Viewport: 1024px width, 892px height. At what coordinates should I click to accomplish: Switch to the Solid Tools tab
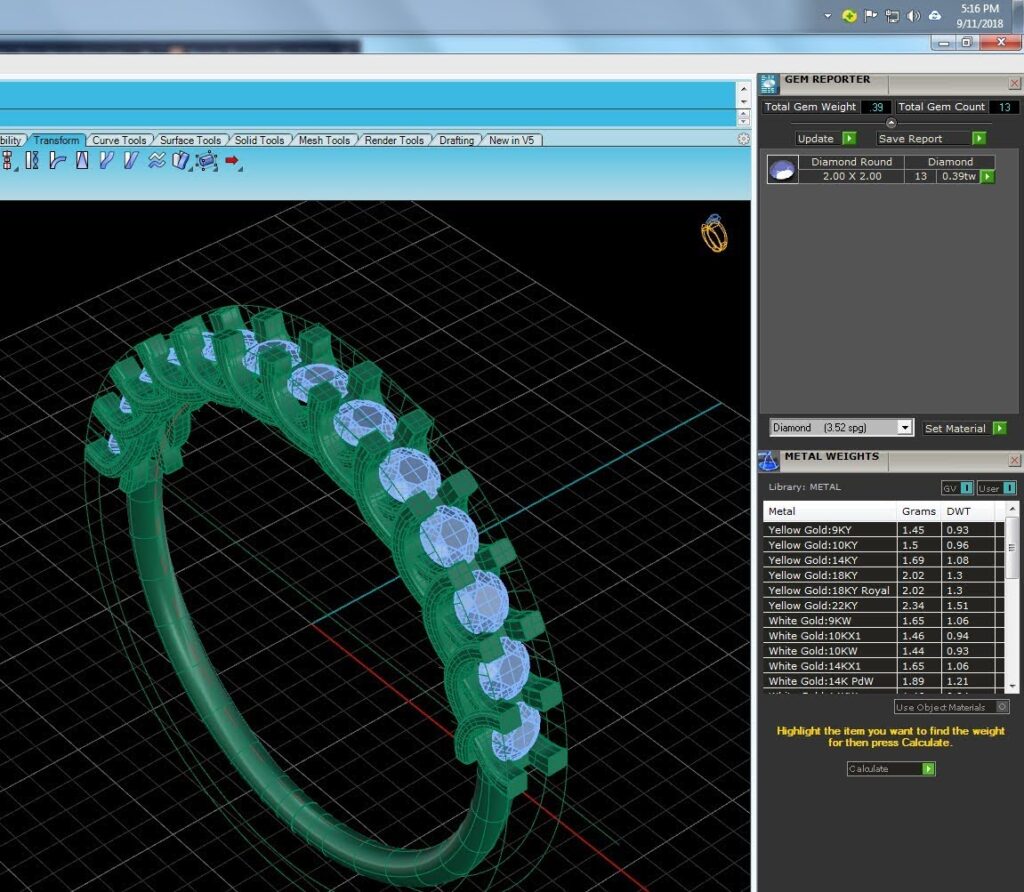[x=259, y=140]
